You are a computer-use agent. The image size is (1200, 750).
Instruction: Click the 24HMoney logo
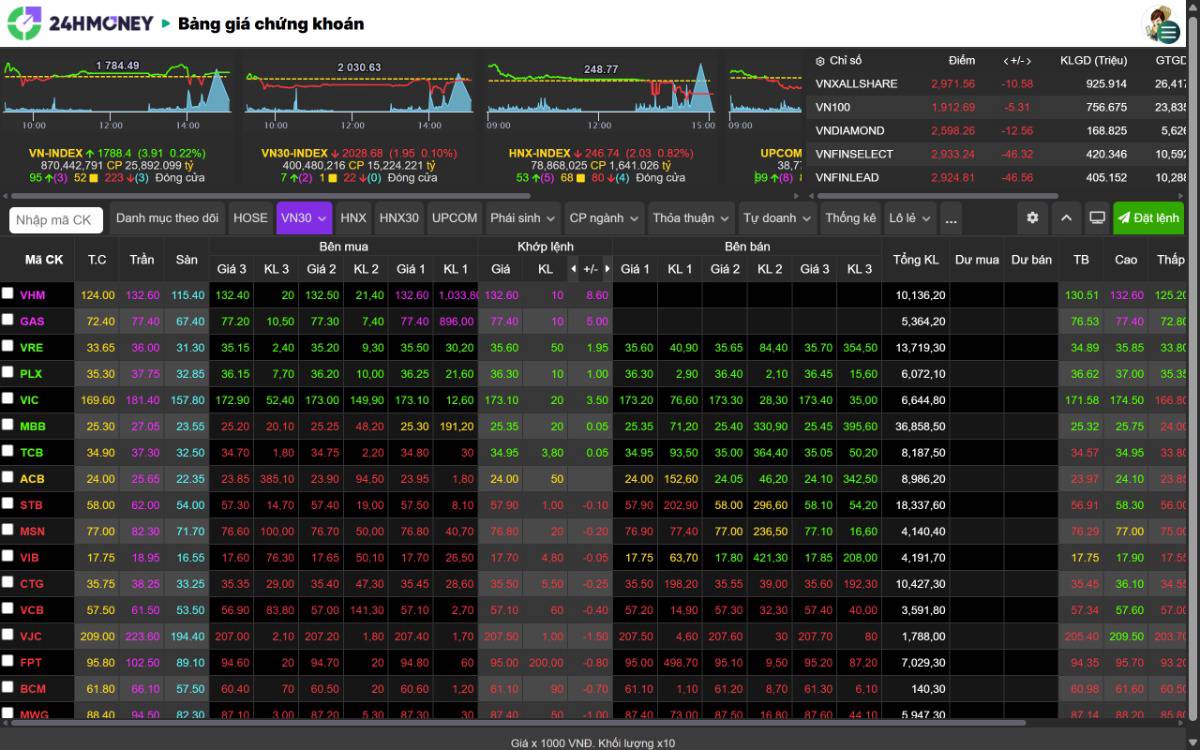click(80, 23)
